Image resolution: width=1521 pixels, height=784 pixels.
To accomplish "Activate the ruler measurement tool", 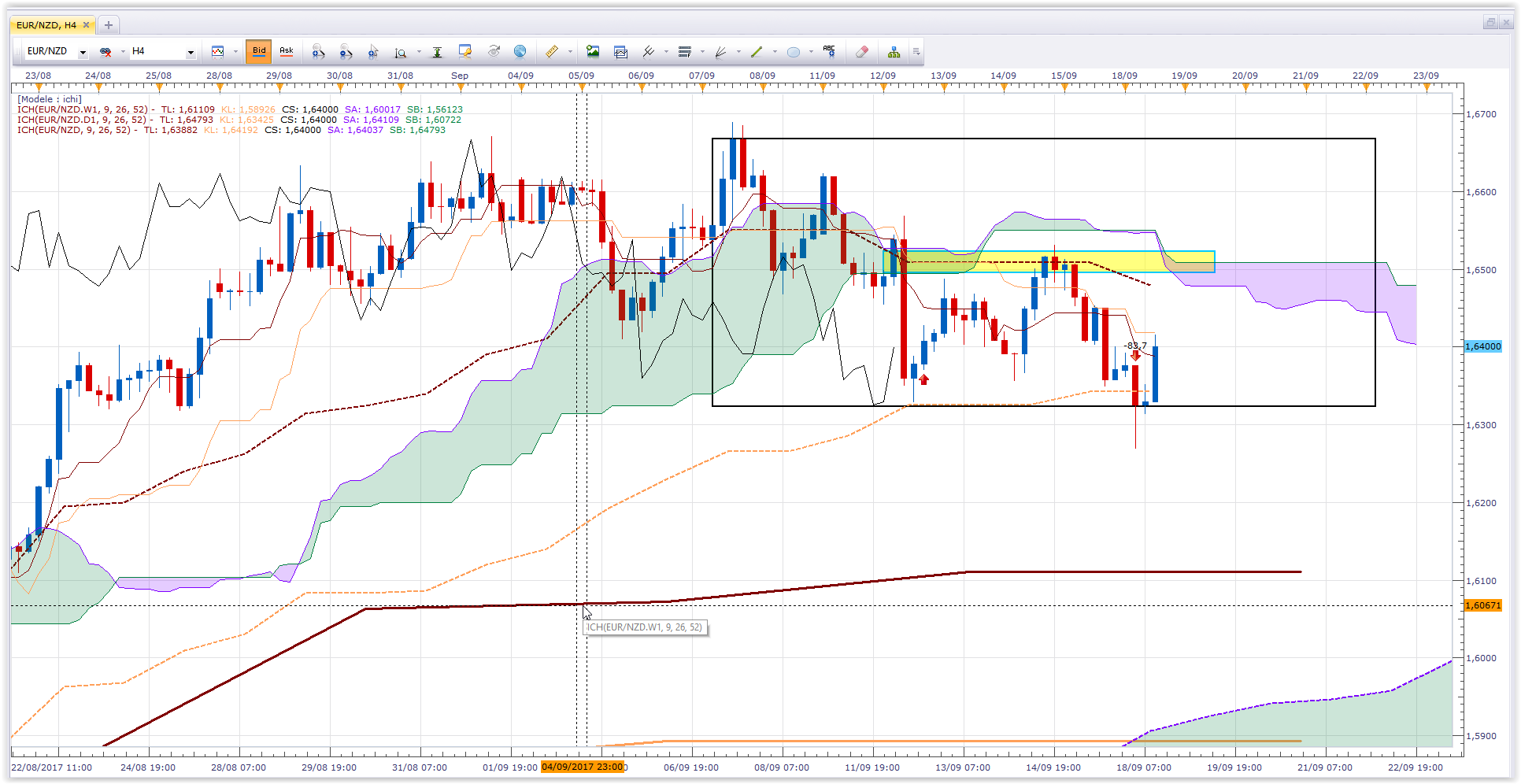I will 552,52.
